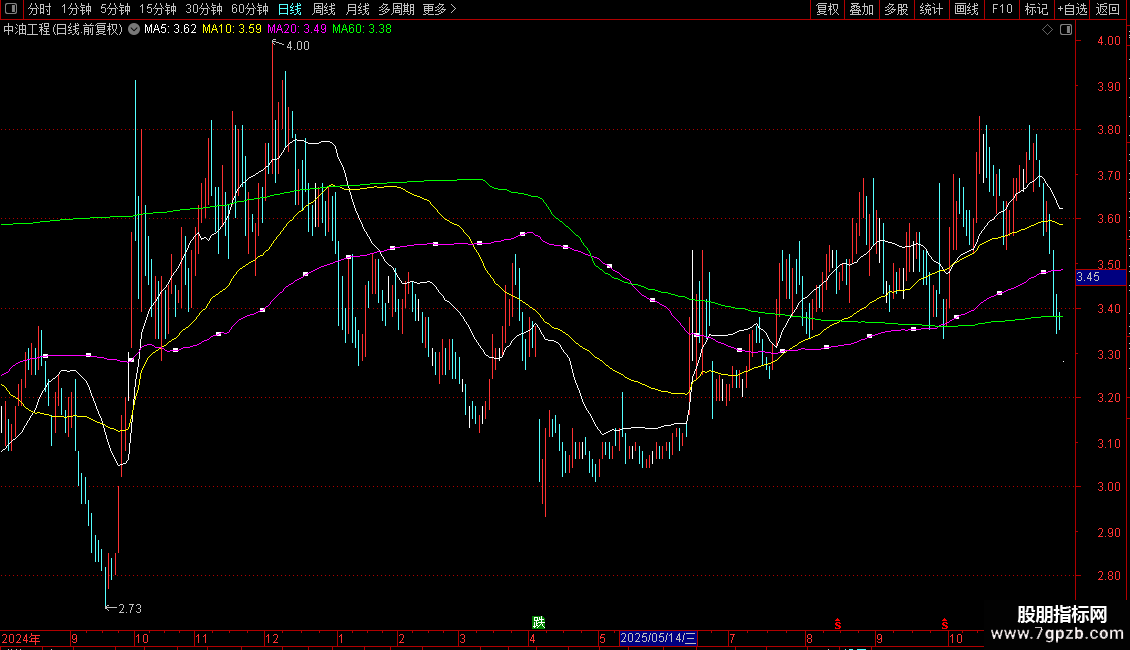This screenshot has width=1130, height=650.
Task: Click the 中油工程(日线.前复权) chart title
Action: pos(63,29)
